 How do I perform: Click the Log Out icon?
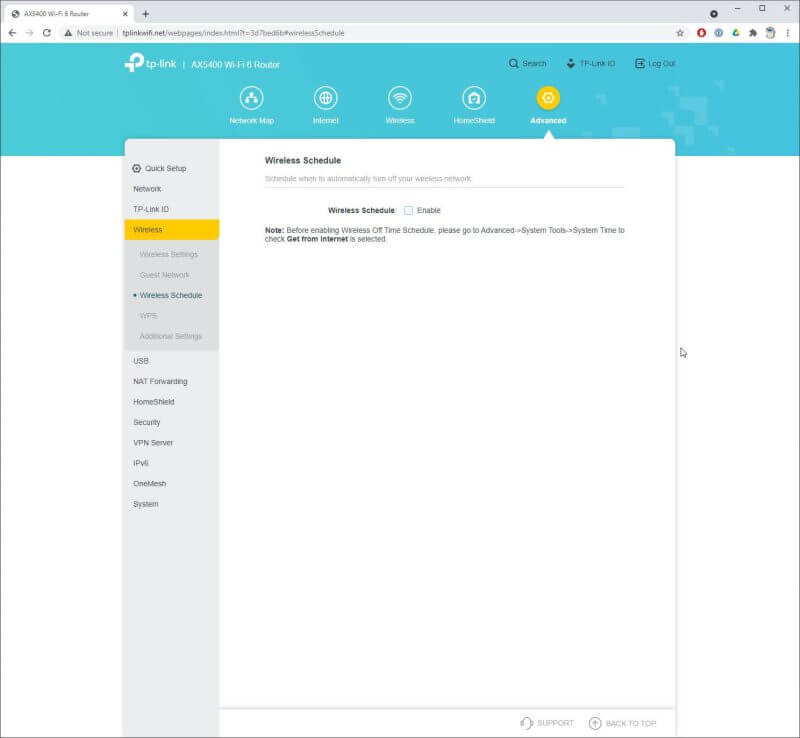coord(639,63)
